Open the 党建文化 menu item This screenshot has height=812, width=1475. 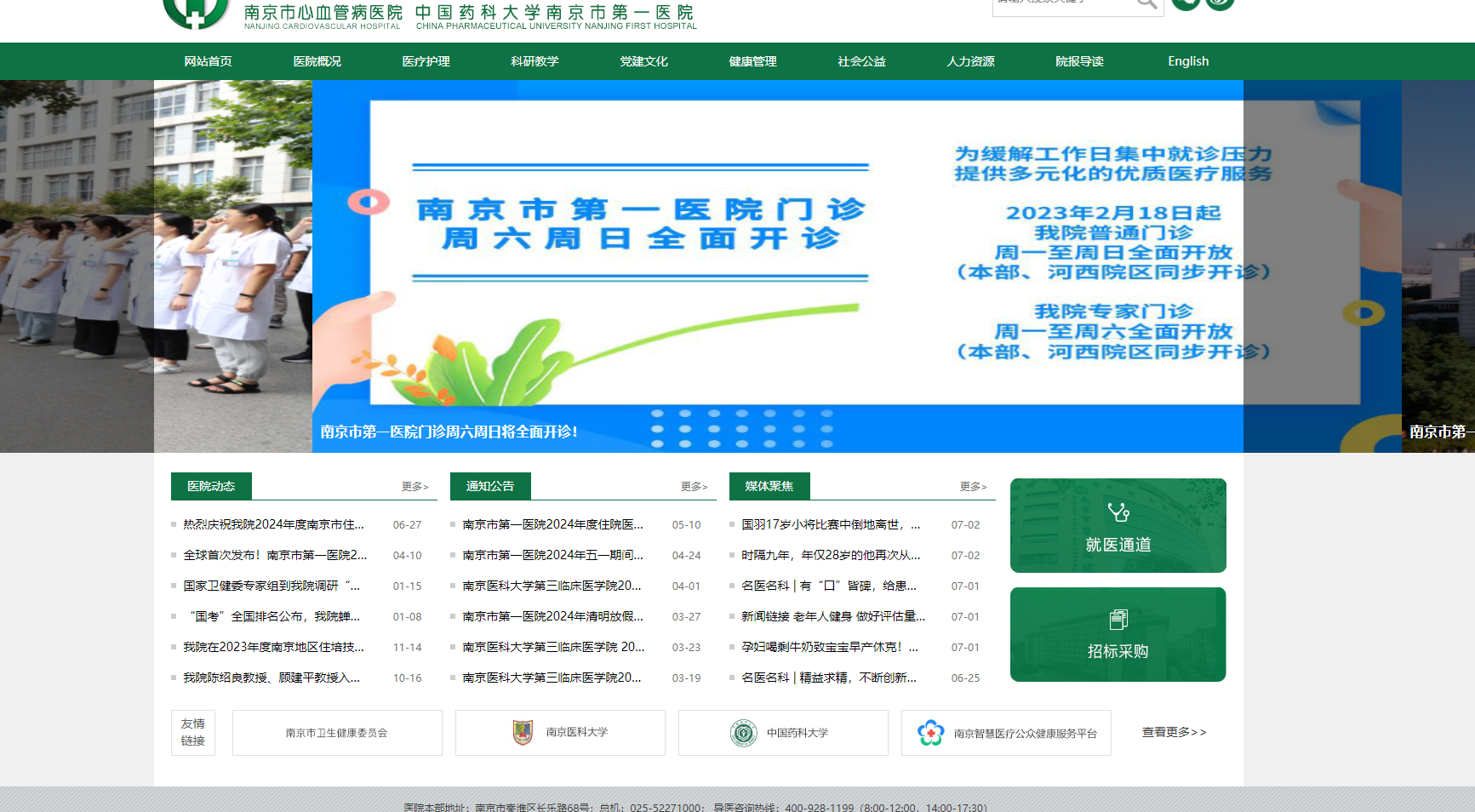(x=644, y=61)
